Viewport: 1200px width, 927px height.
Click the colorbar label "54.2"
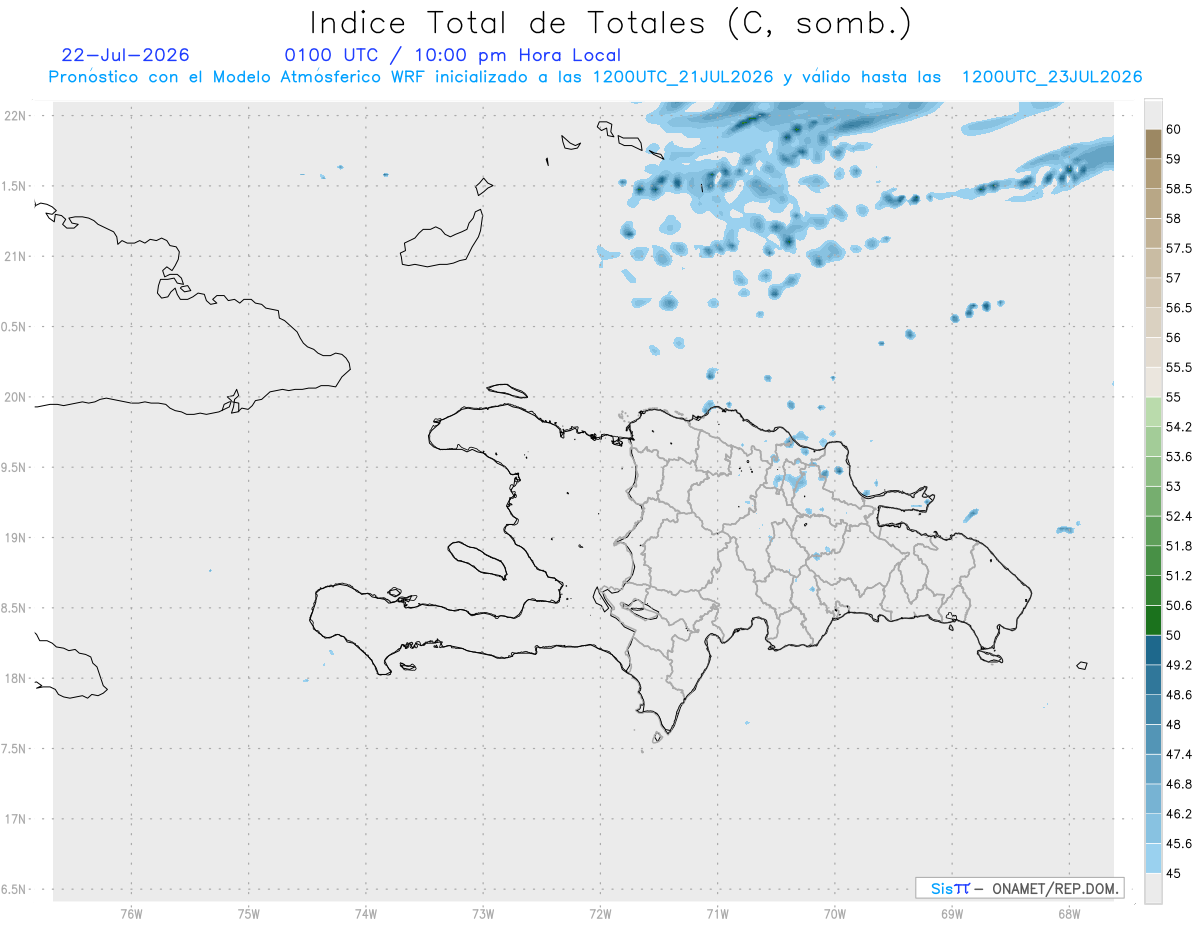tap(1179, 427)
